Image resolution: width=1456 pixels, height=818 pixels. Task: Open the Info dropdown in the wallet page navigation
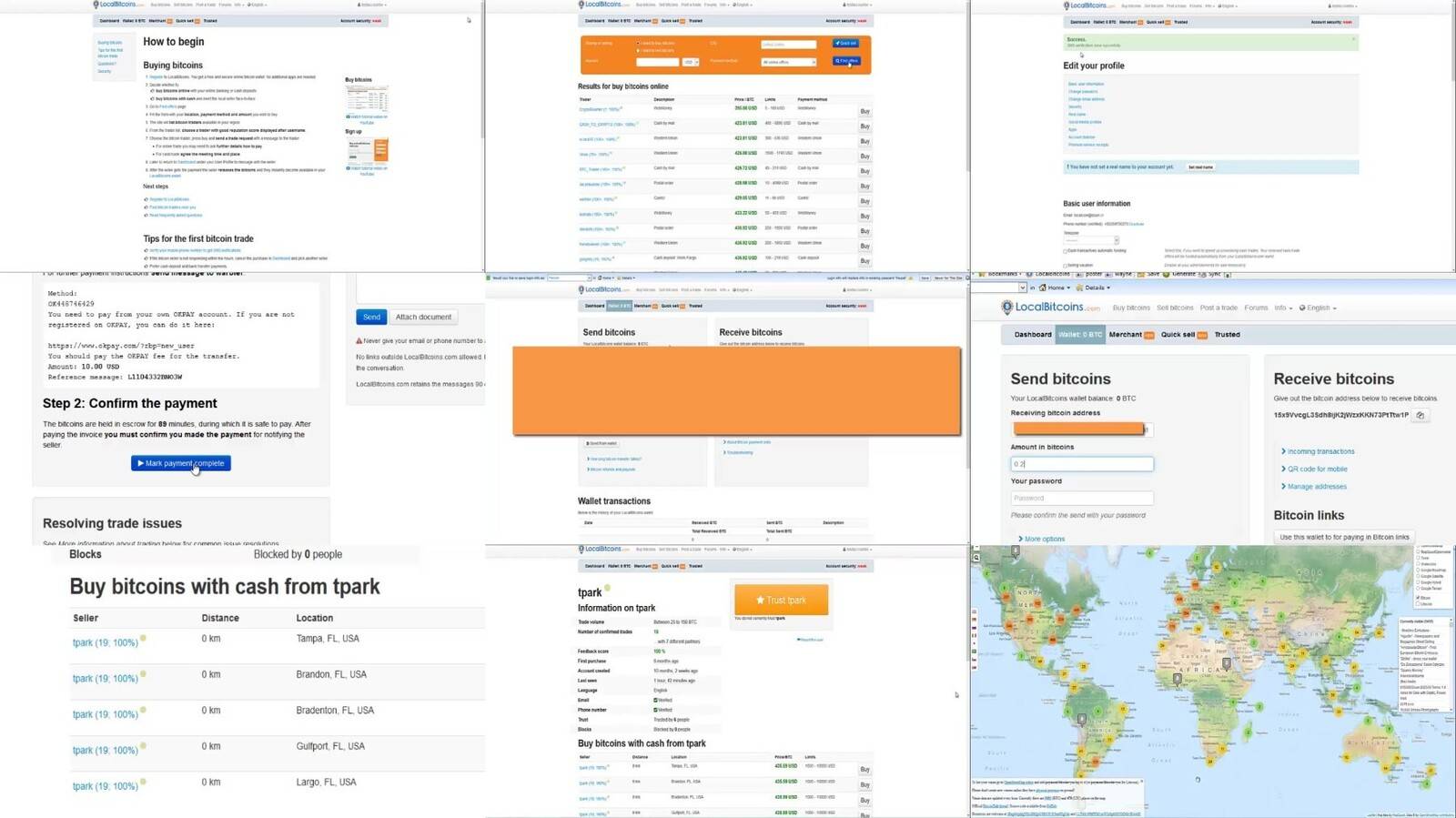(1282, 308)
